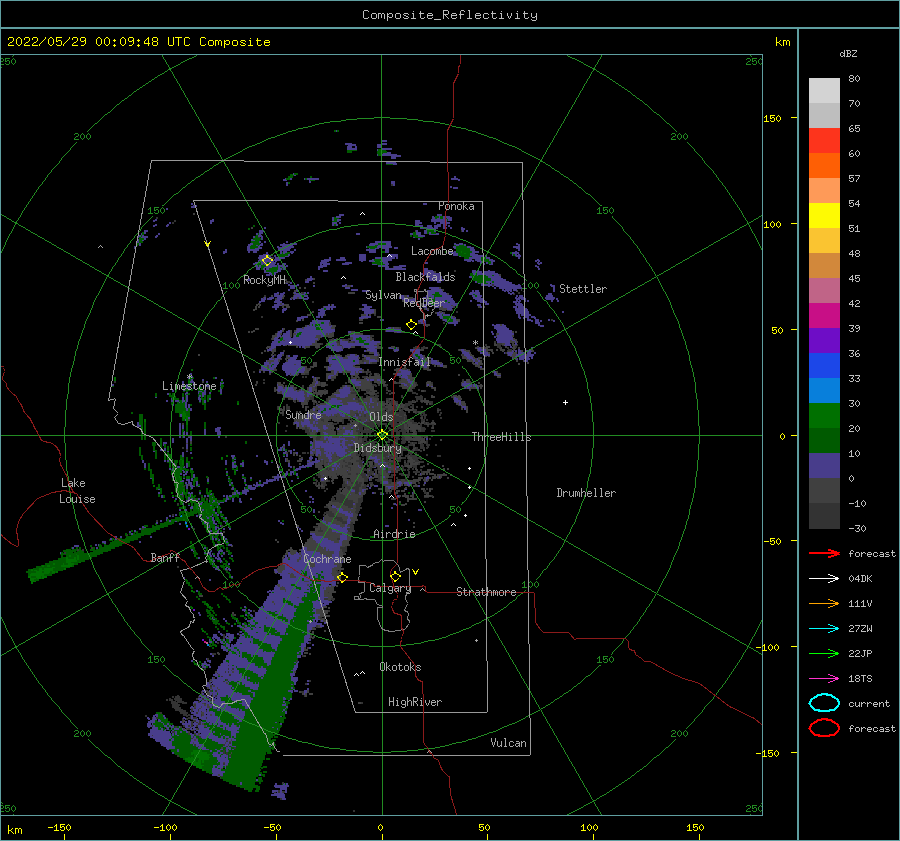
Task: Select the Cochrane label
Action: [x=327, y=559]
